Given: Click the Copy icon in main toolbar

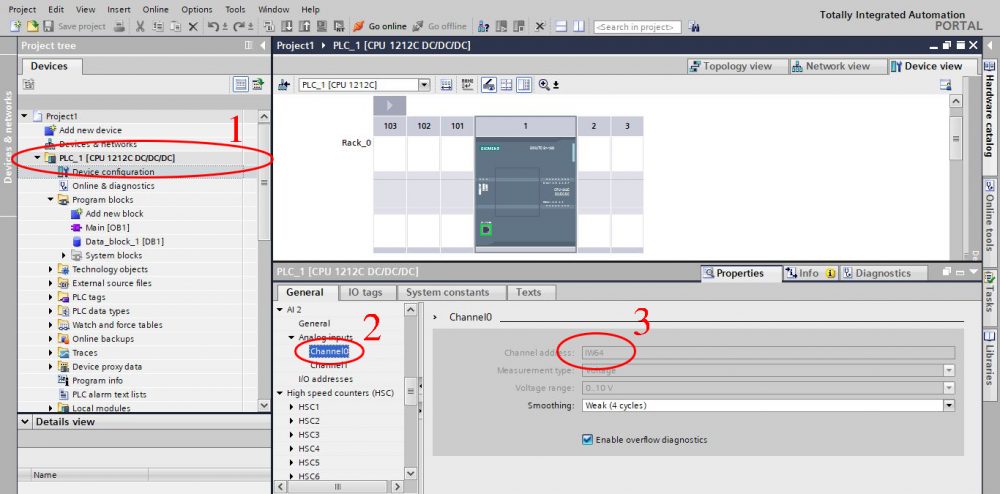Looking at the screenshot, I should (x=158, y=26).
